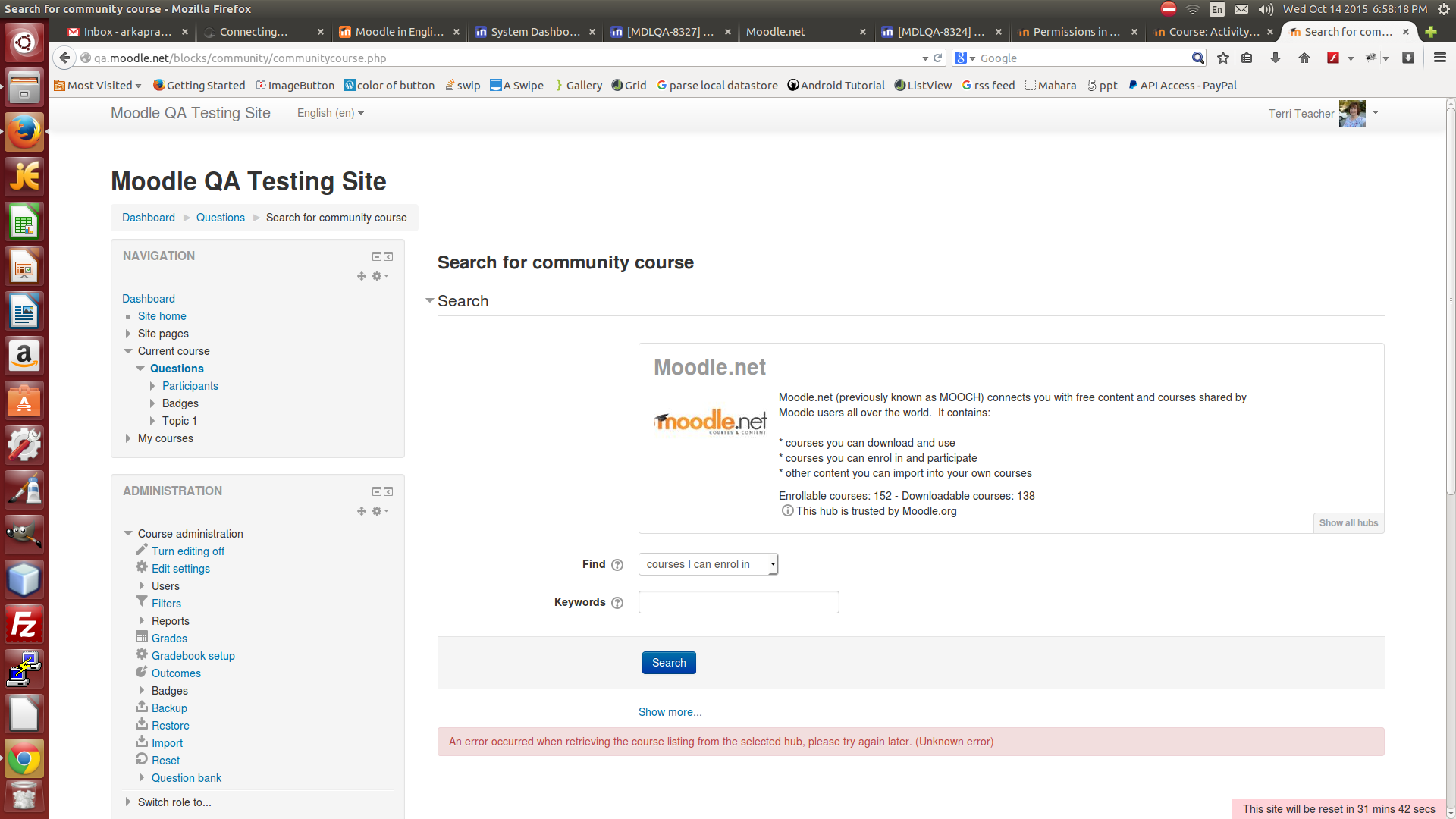This screenshot has height=819, width=1456.
Task: Expand the Users item in administration
Action: pyautogui.click(x=141, y=585)
